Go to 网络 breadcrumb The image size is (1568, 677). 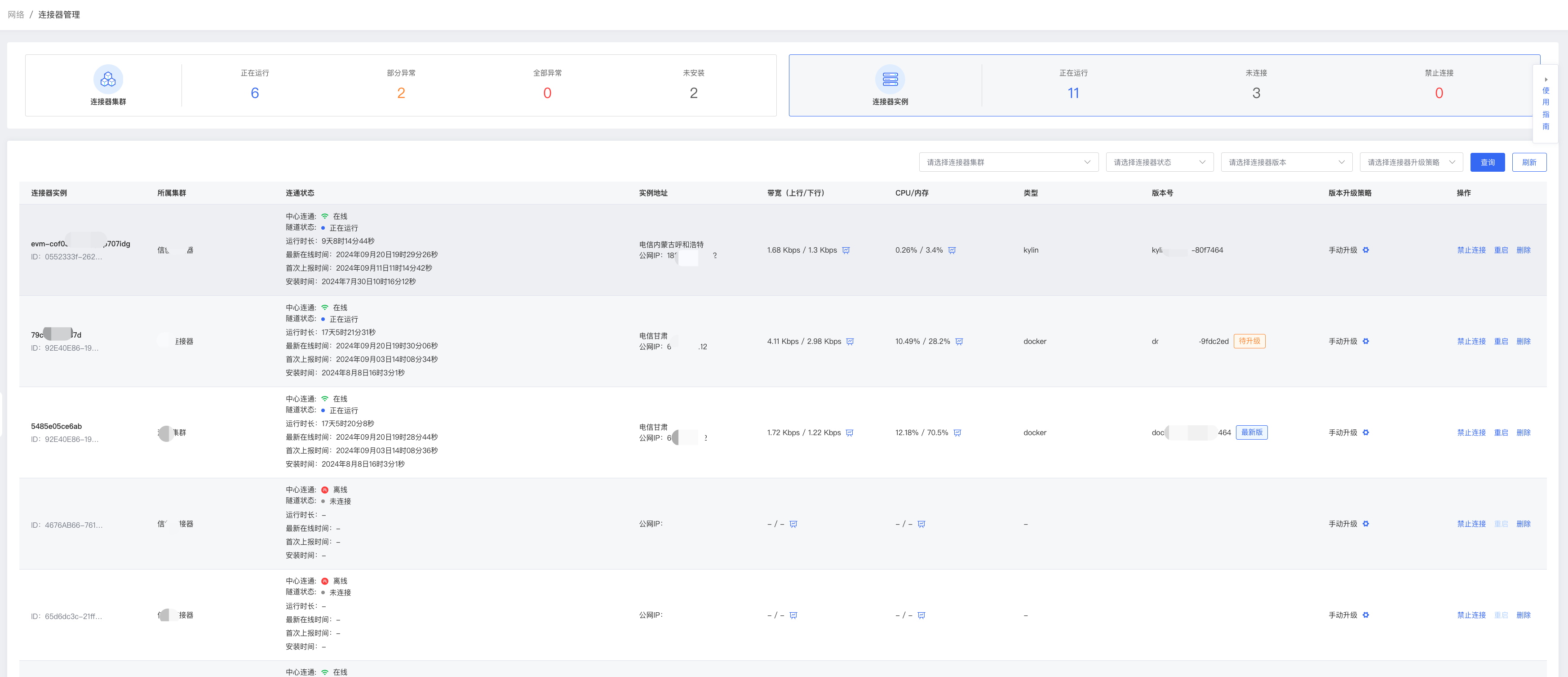[16, 15]
